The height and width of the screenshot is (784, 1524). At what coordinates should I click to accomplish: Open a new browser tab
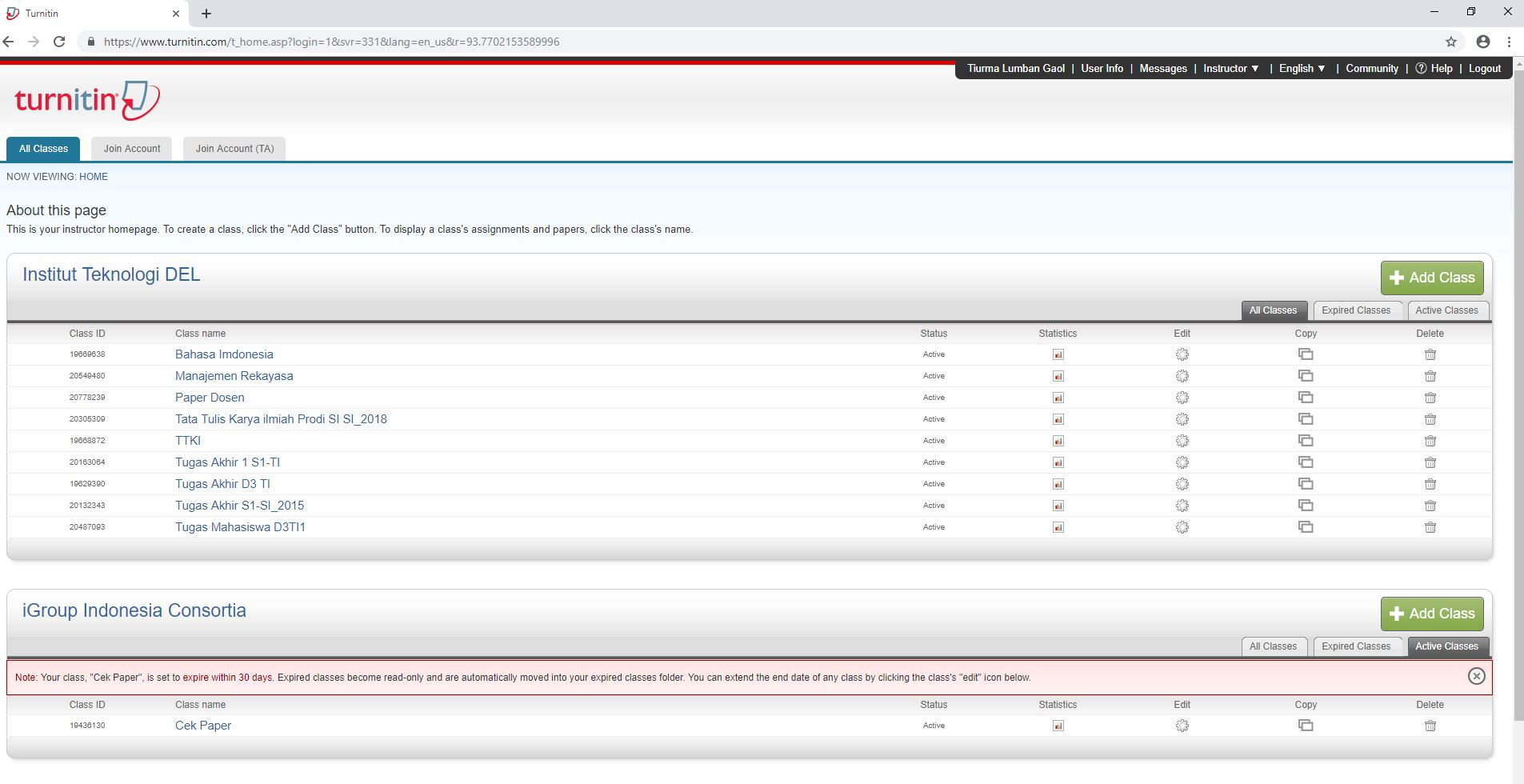(206, 14)
